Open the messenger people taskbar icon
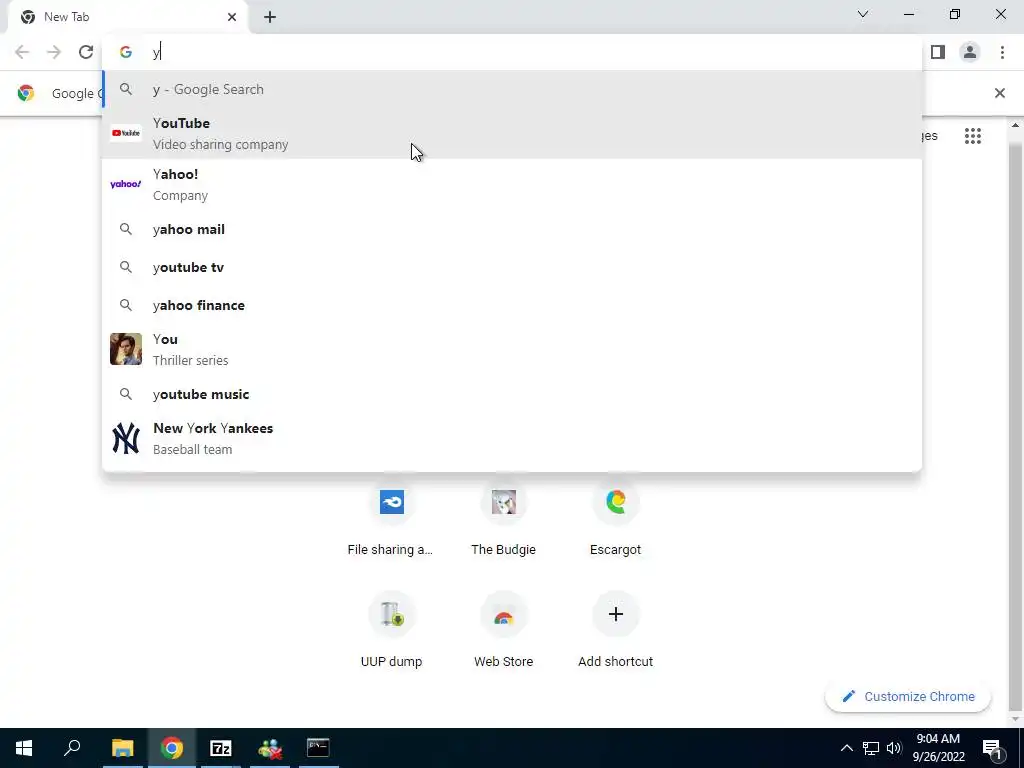1024x768 pixels. click(270, 748)
